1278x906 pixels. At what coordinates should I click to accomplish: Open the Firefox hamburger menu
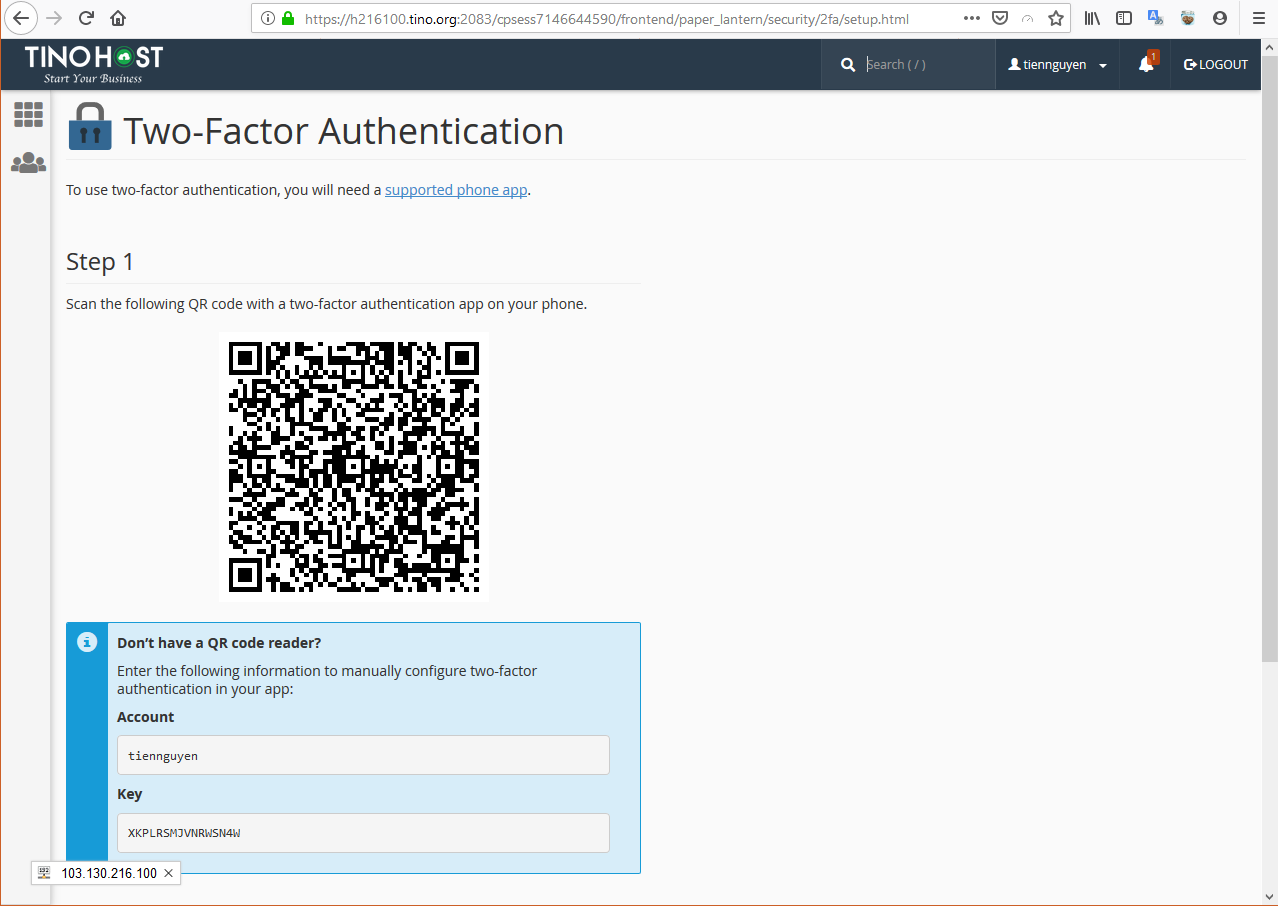click(1259, 18)
